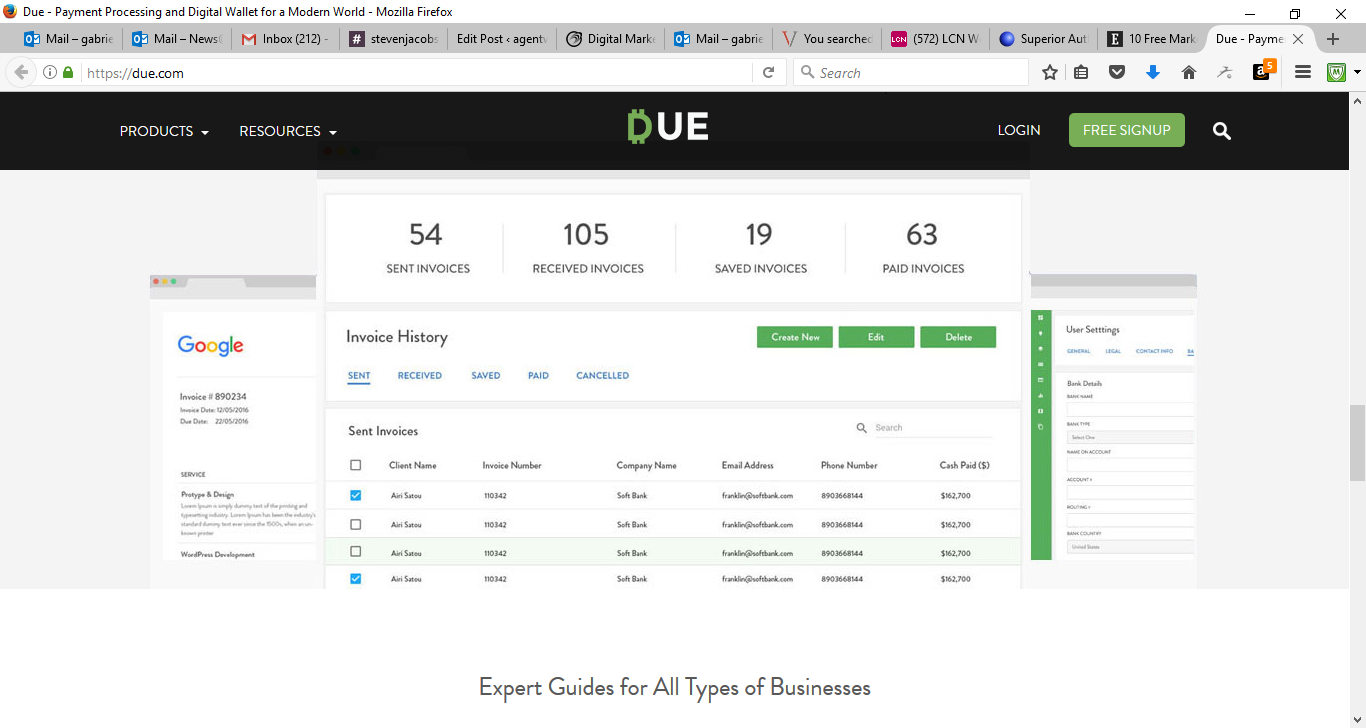This screenshot has width=1366, height=728.
Task: Click the due.com address bar
Action: click(415, 72)
